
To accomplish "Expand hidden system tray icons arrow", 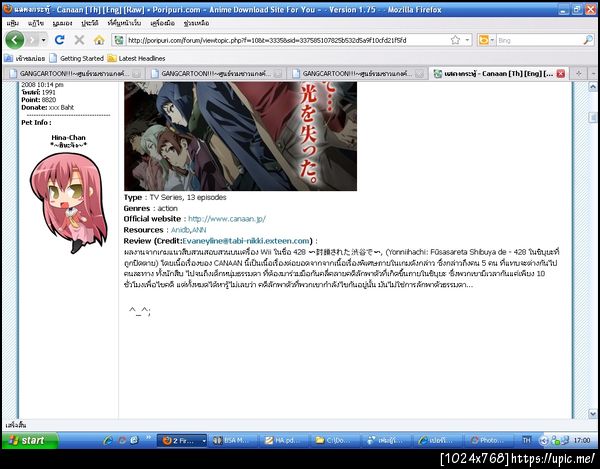I will [543, 441].
